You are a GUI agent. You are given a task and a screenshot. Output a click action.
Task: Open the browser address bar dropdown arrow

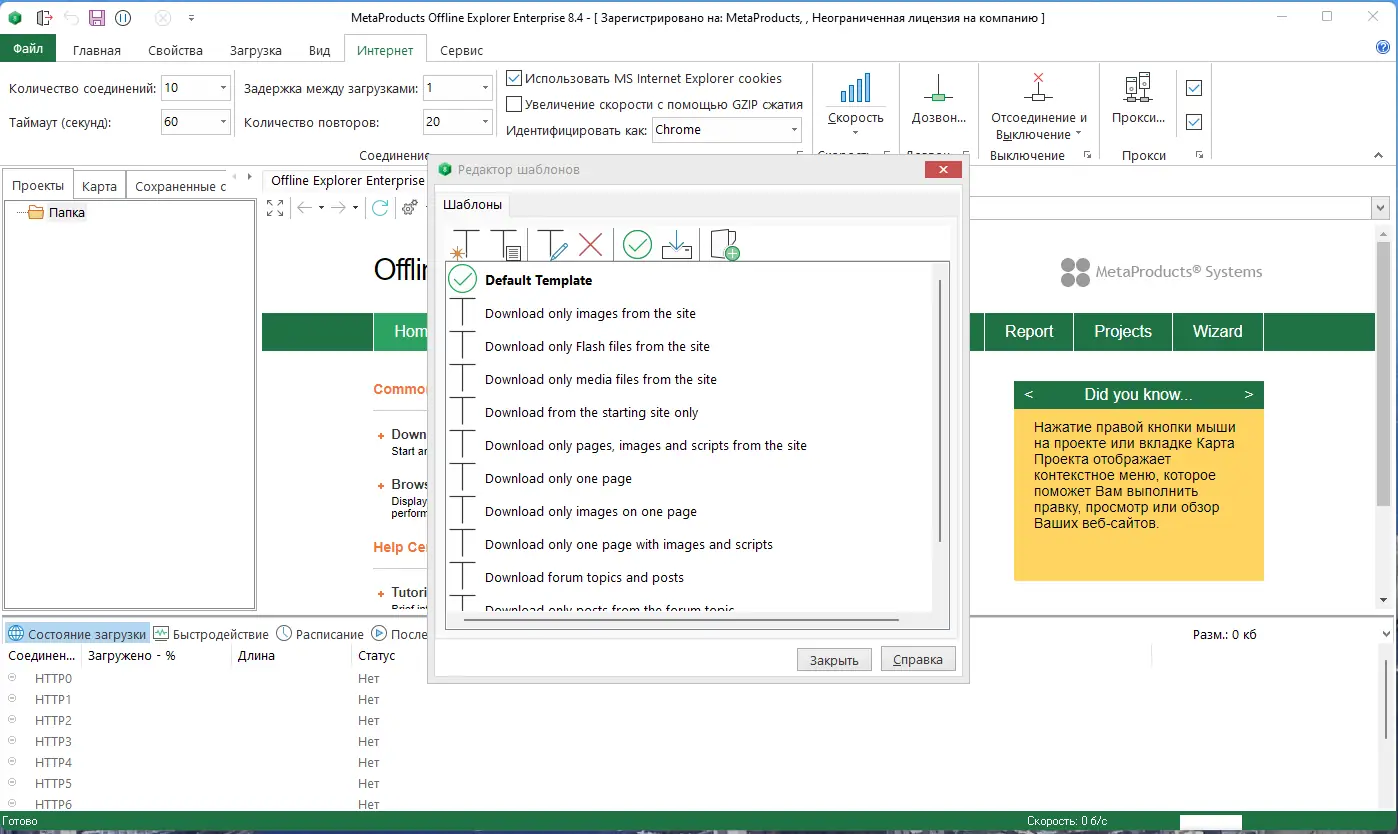(x=1381, y=207)
